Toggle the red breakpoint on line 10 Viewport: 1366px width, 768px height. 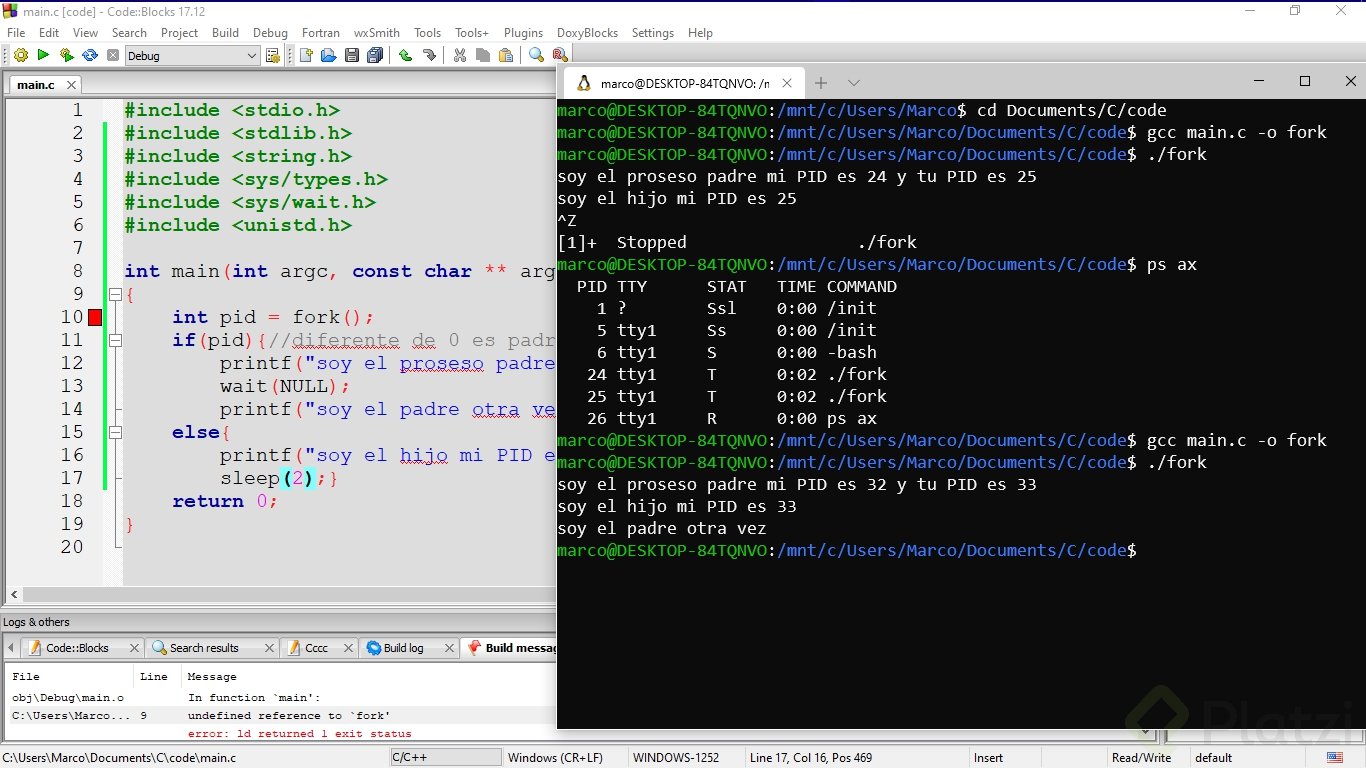[x=95, y=318]
